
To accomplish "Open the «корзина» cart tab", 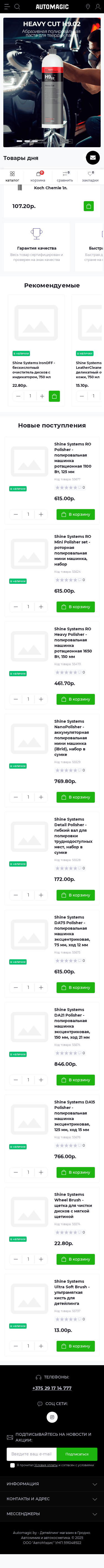I will click(x=38, y=177).
